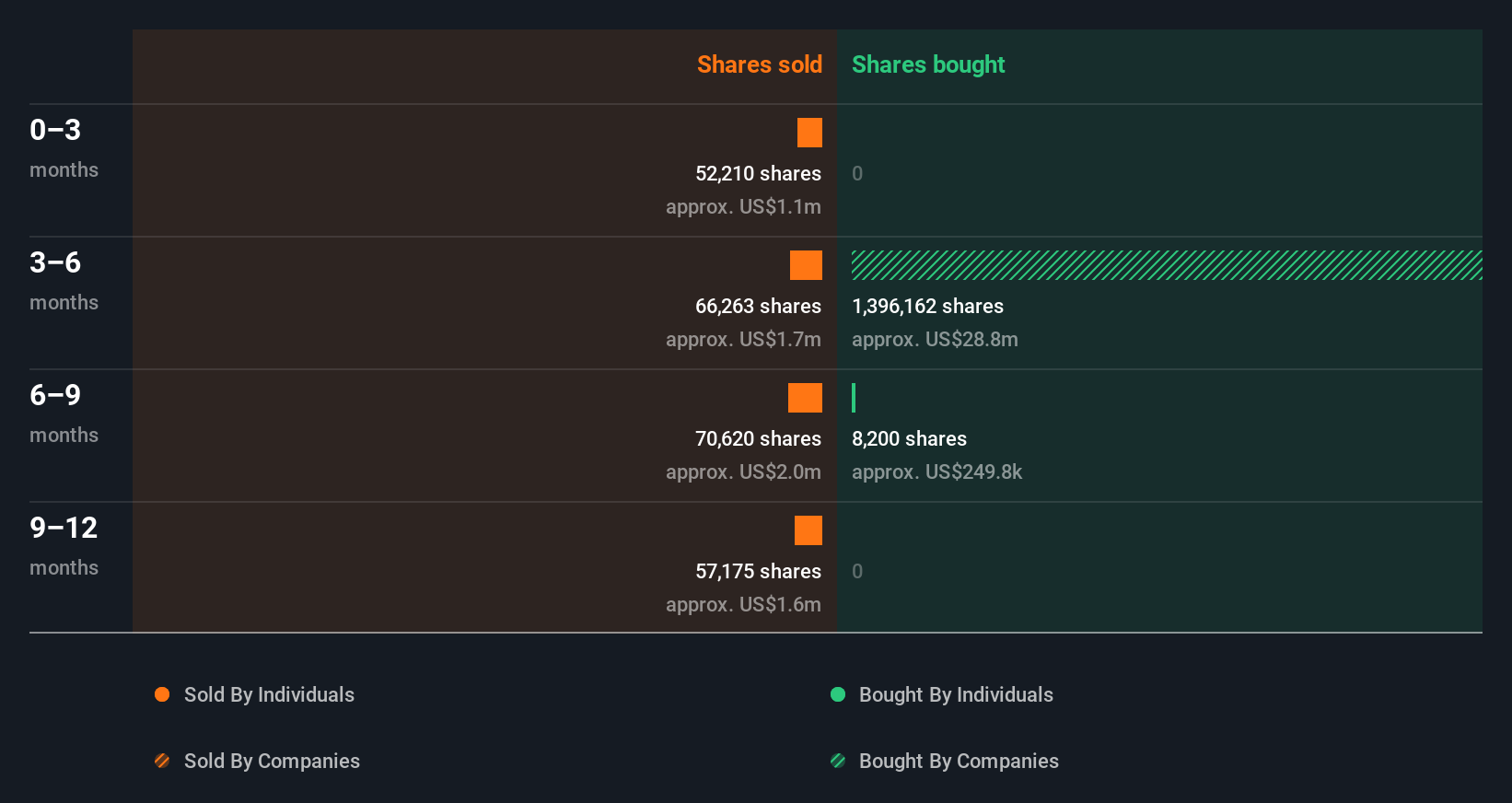Click the striped green bought bar for 3–6 months
The width and height of the screenshot is (1512, 803).
click(x=1167, y=265)
